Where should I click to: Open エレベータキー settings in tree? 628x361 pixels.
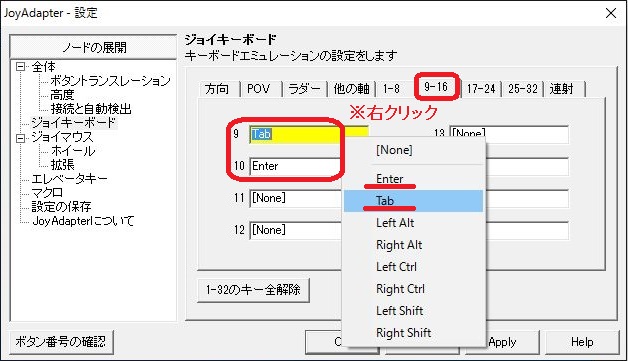click(x=69, y=179)
